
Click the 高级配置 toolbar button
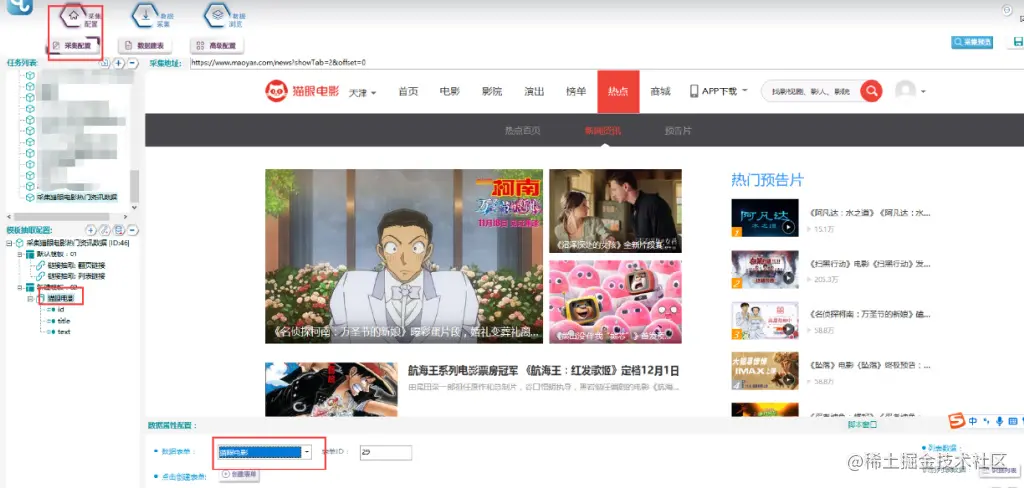tap(217, 46)
